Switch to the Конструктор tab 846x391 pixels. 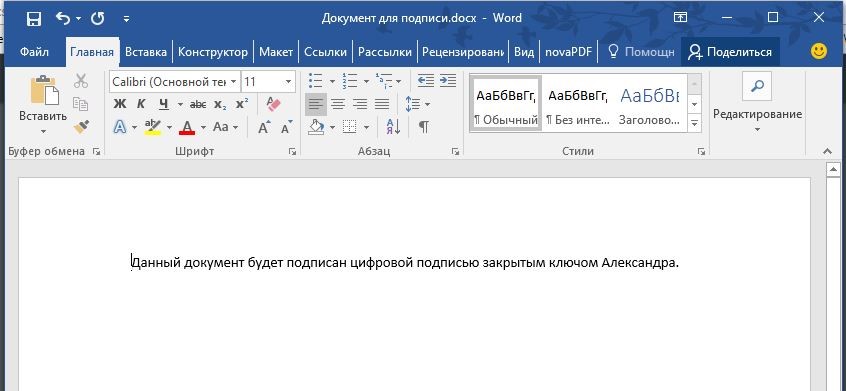pos(213,52)
